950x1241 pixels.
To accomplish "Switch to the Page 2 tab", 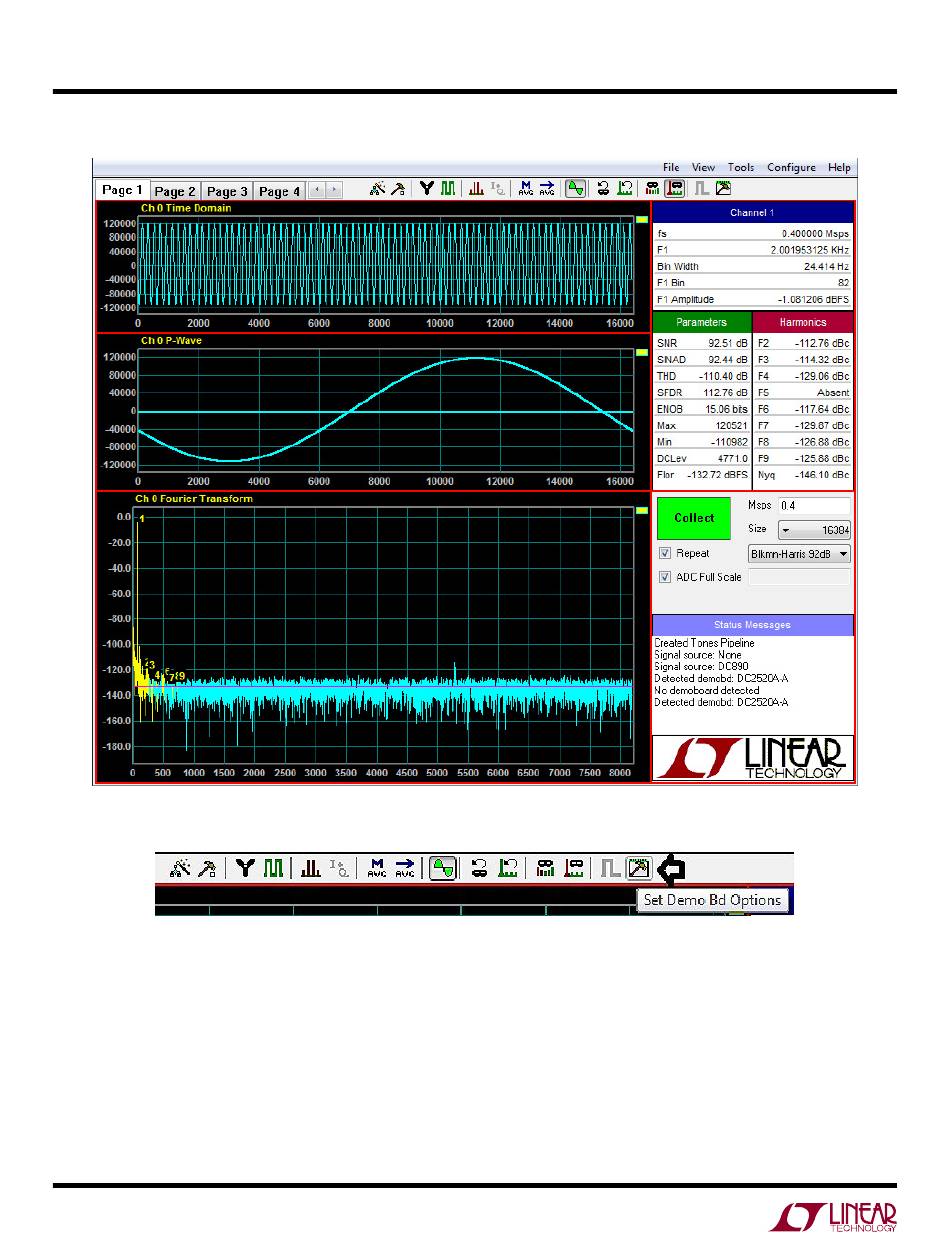I will 175,191.
